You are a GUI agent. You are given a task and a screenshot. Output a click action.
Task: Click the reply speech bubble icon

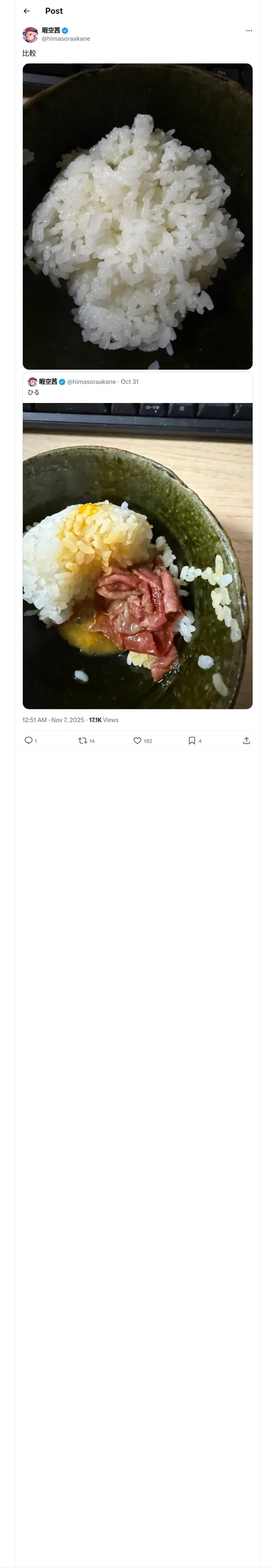(28, 740)
